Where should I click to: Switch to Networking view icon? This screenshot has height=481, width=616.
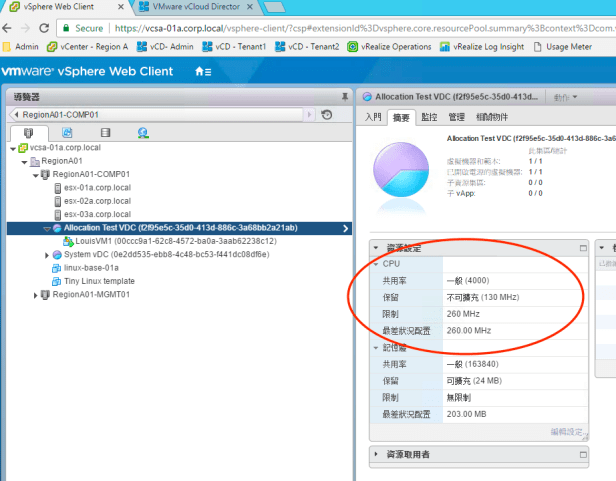[x=143, y=133]
